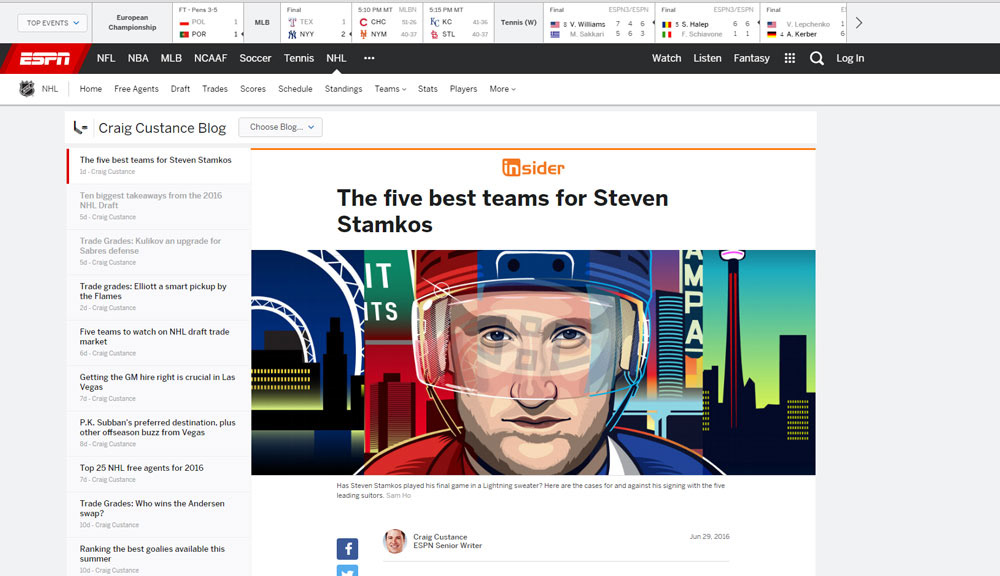Viewport: 1000px width, 576px height.
Task: Open 'Top 25 NHL free agents for 2016'
Action: coord(159,474)
